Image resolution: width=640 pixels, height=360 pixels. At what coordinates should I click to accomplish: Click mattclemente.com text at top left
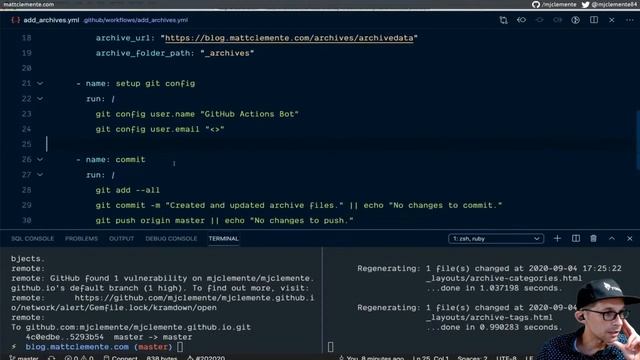click(29, 4)
